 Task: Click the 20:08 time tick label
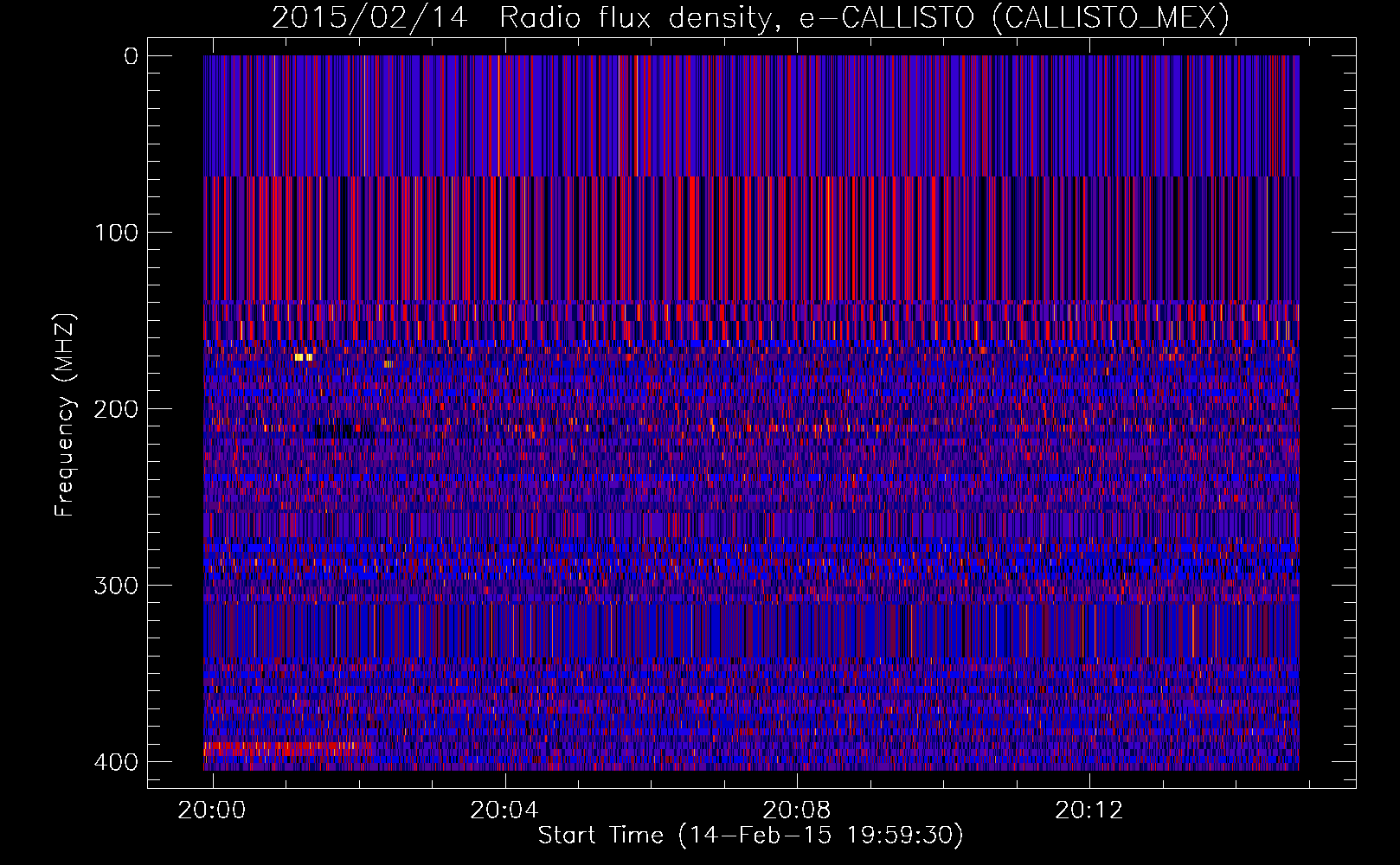tap(797, 811)
